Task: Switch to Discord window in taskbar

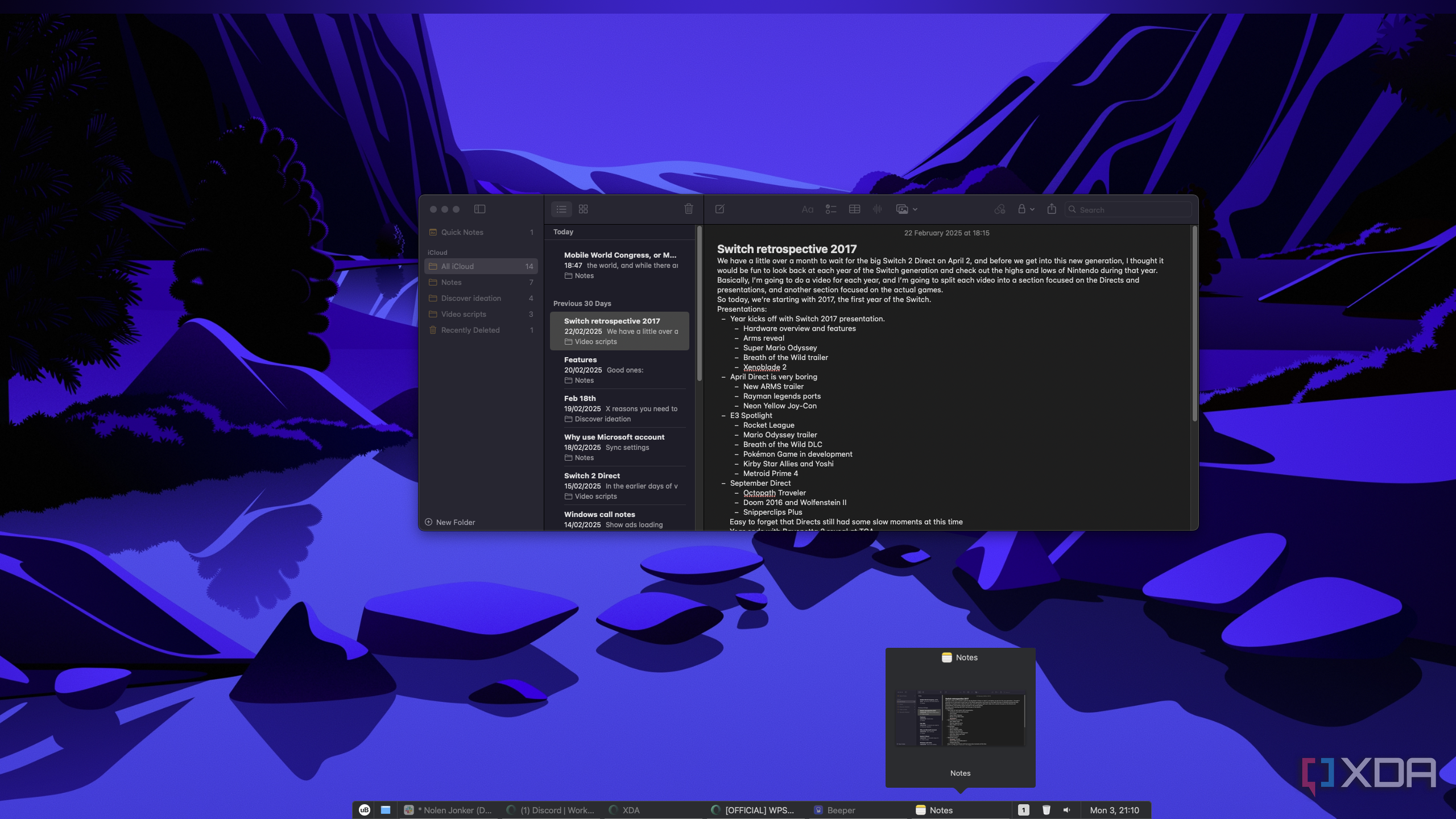Action: (551, 810)
